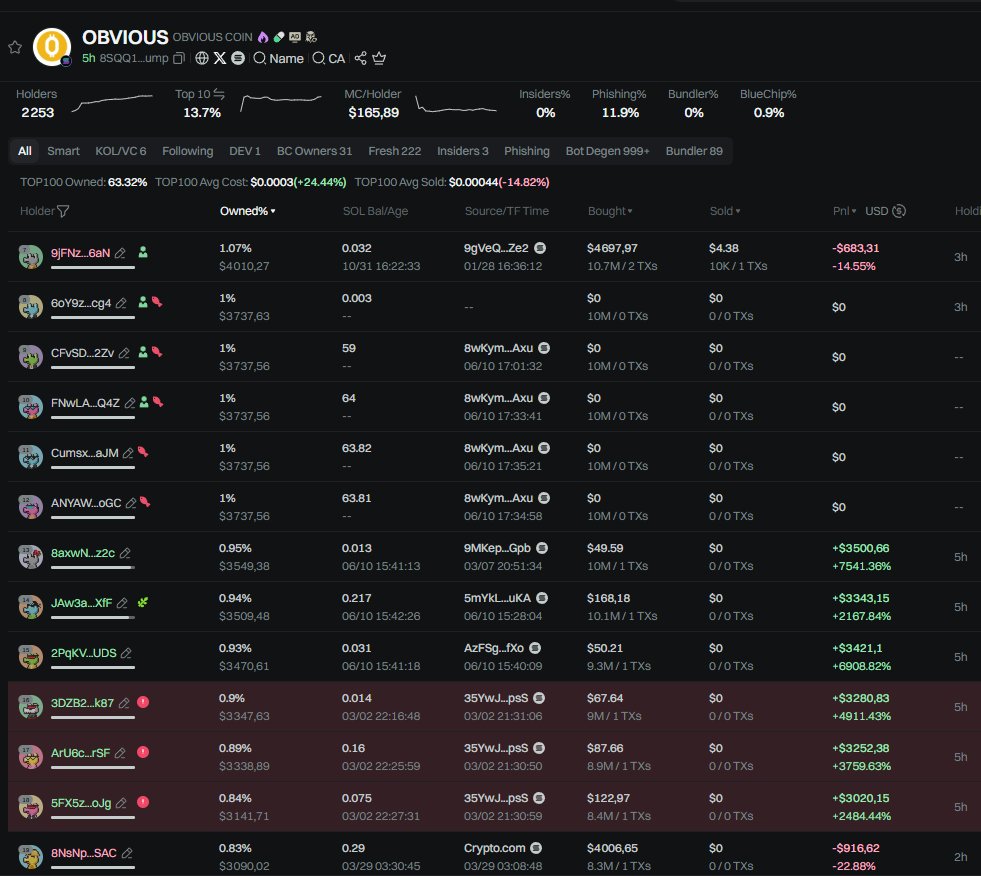Click the OBVIOUS coin logo
The width and height of the screenshot is (981, 876).
click(x=52, y=47)
